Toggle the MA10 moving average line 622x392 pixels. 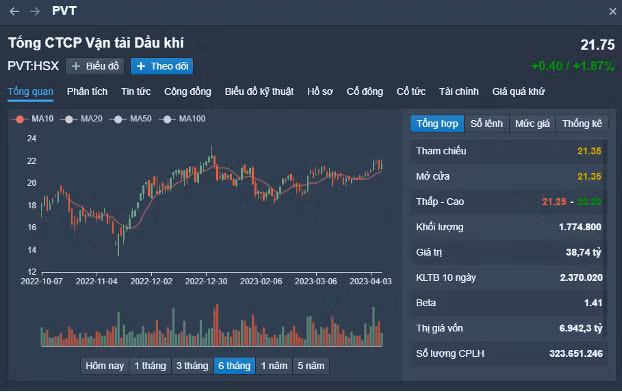pyautogui.click(x=33, y=119)
